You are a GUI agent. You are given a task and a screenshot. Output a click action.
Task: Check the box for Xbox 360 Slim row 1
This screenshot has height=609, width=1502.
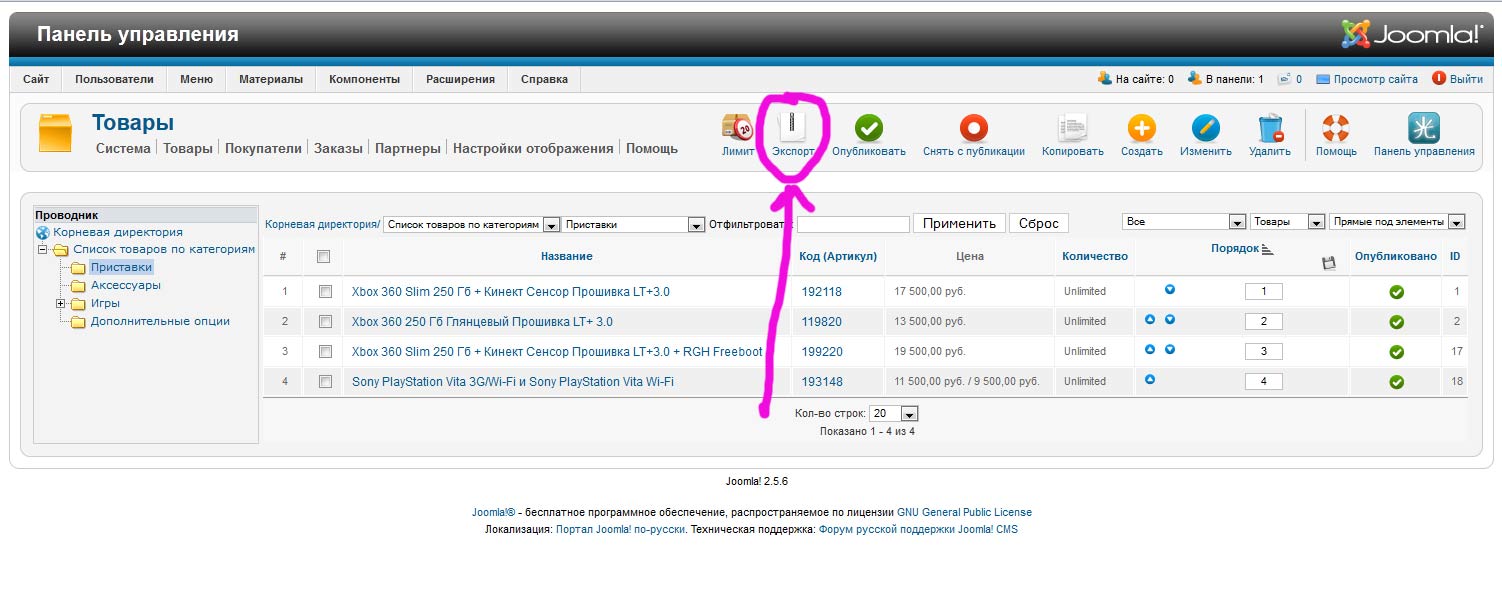coord(324,292)
